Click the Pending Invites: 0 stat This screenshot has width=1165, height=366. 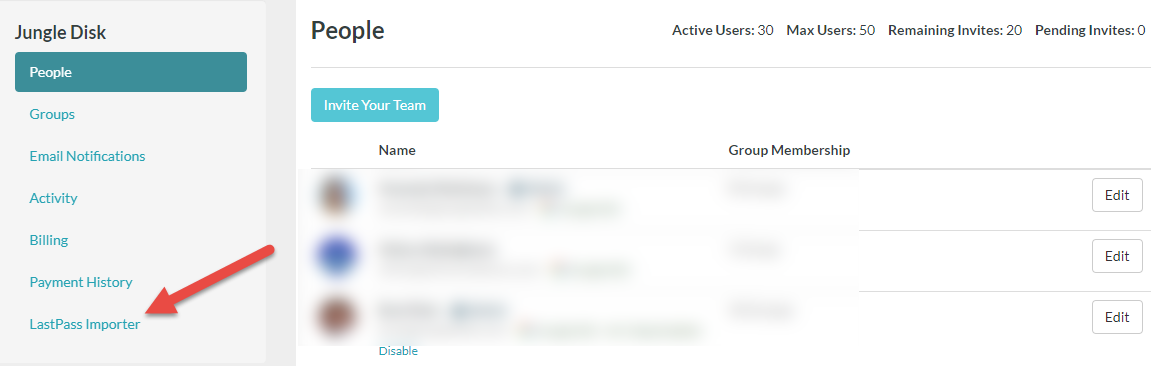tap(1090, 30)
